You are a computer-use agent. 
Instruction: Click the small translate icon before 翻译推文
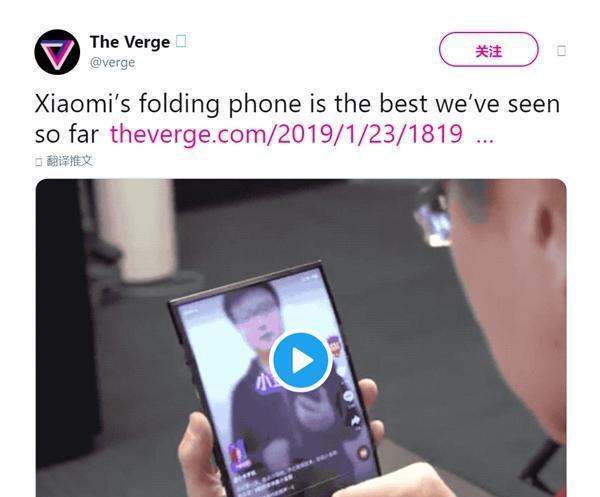tap(39, 162)
